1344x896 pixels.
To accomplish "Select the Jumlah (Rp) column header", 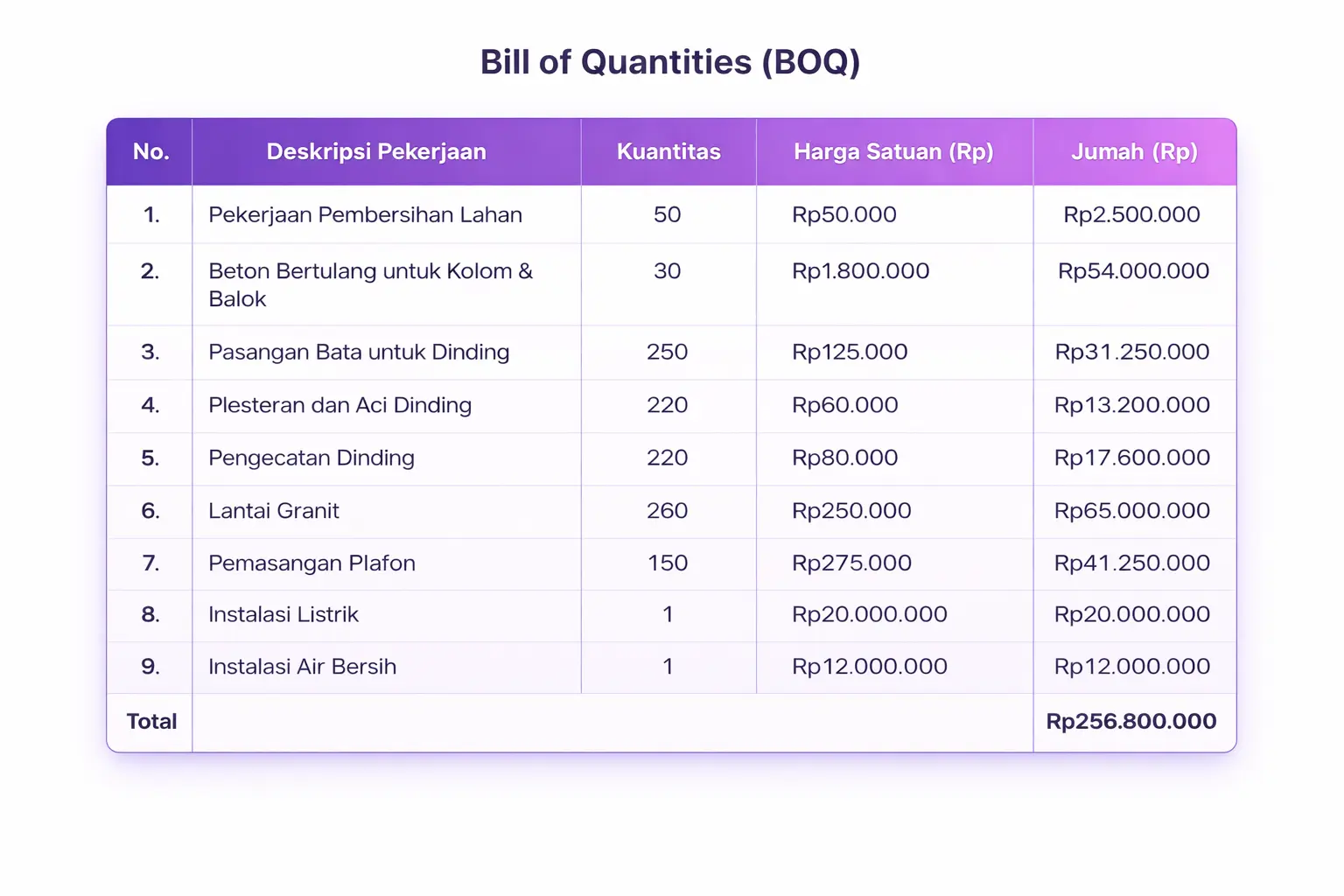I will (1134, 152).
